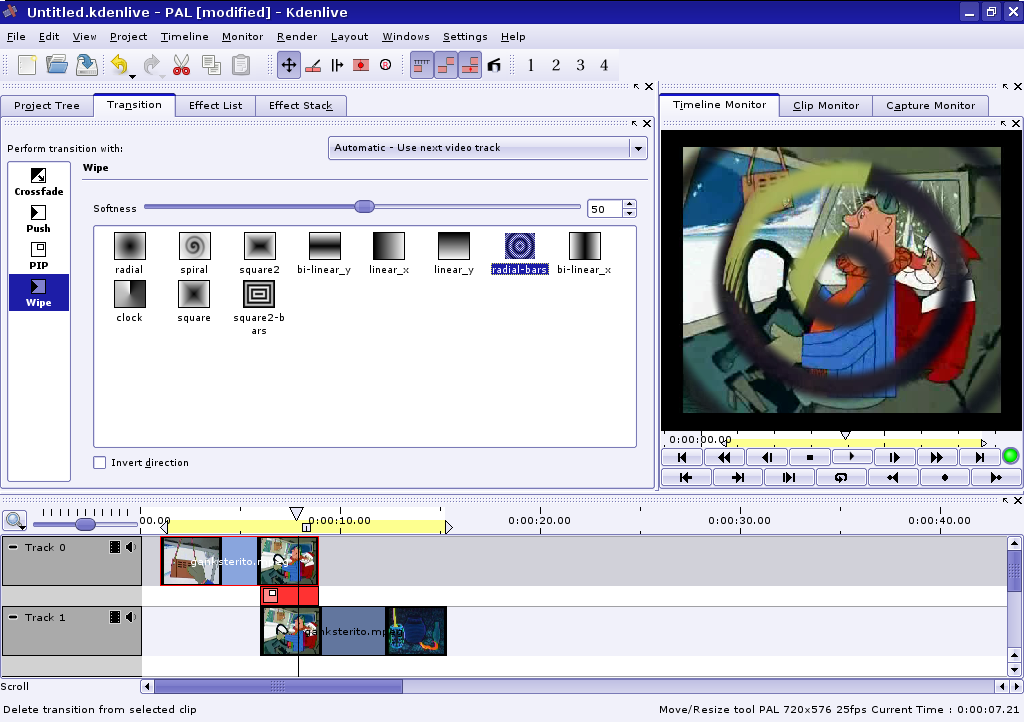Screen dimensions: 1024x722
Task: Select the spiral wipe pattern
Action: tap(194, 246)
